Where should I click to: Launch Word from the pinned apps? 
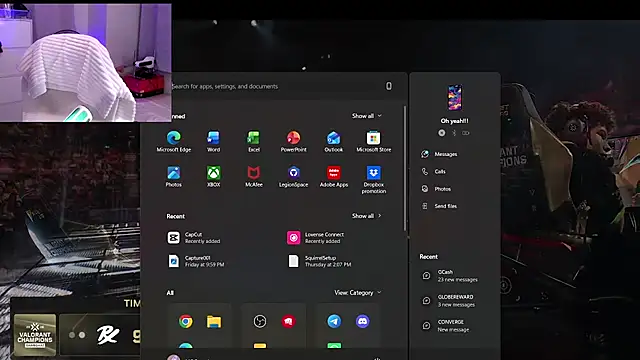point(213,141)
